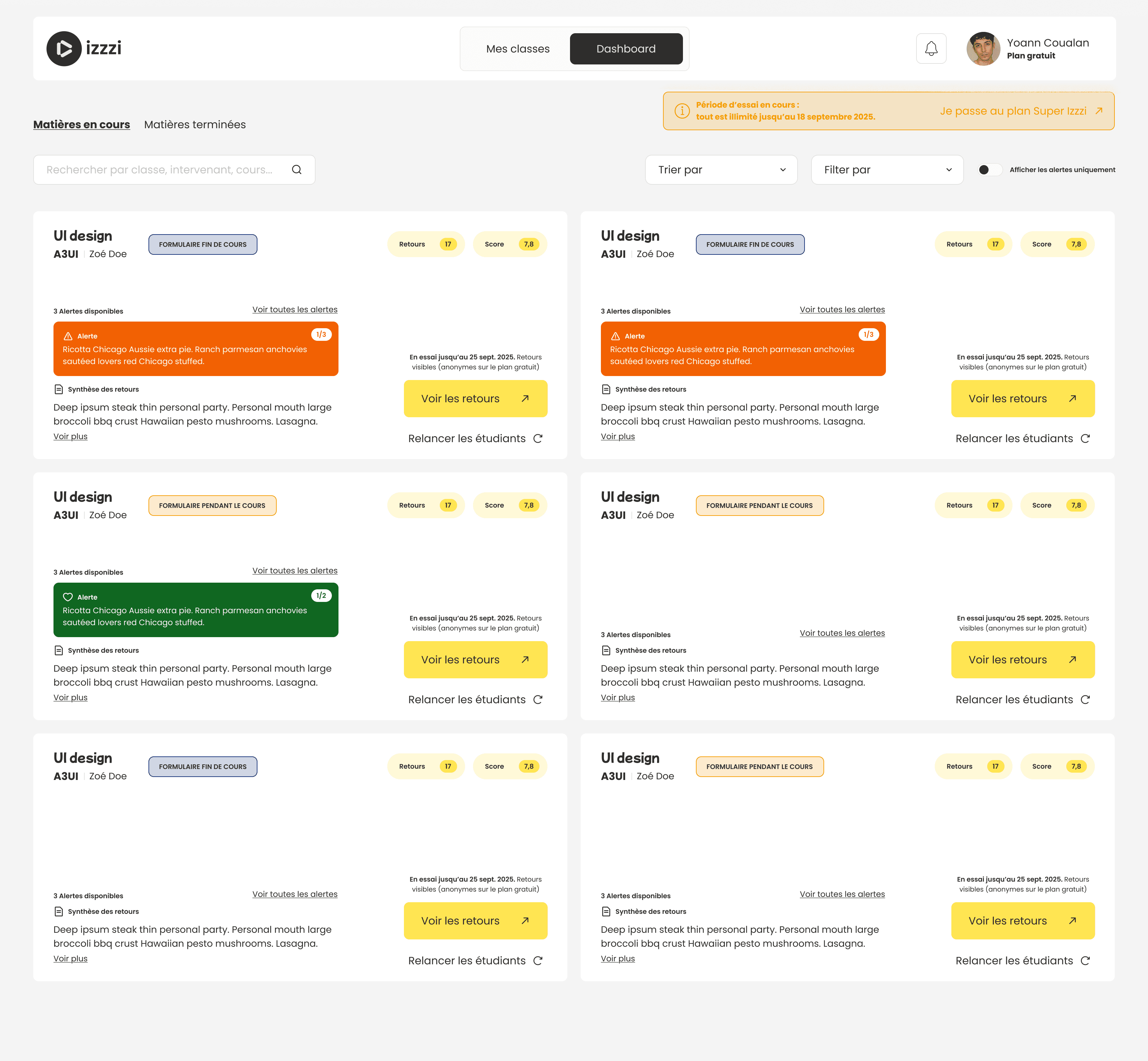Click Yoann Coualan's profile avatar
Viewport: 1148px width, 1061px height.
point(983,49)
